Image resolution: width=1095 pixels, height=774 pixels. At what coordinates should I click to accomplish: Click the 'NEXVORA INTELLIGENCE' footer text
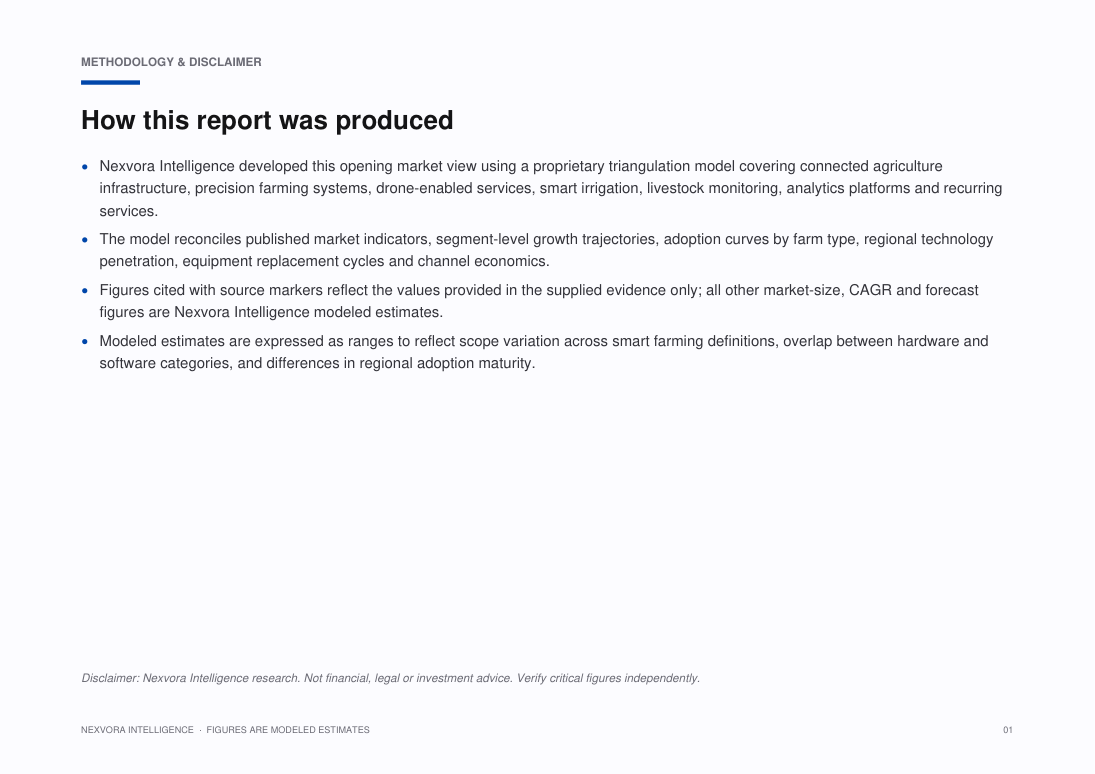point(137,730)
